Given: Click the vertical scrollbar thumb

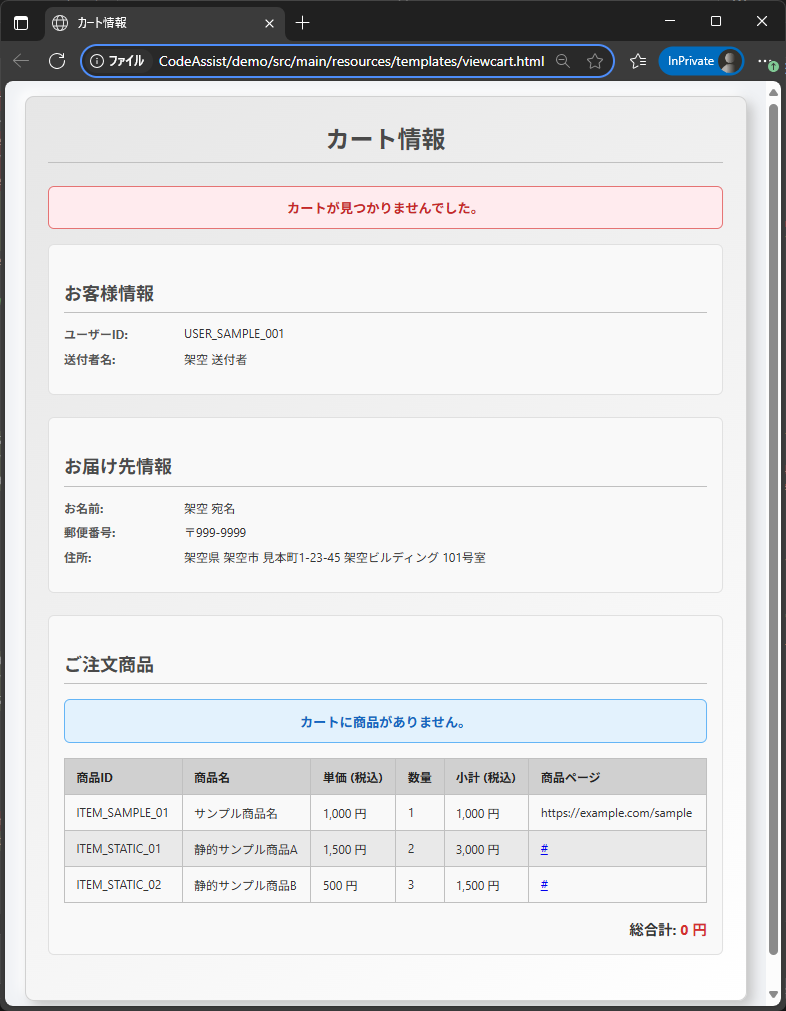Looking at the screenshot, I should 774,529.
